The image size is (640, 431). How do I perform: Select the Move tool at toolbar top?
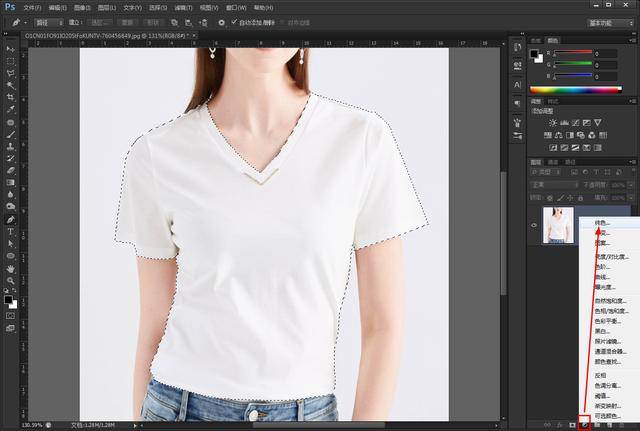11,48
